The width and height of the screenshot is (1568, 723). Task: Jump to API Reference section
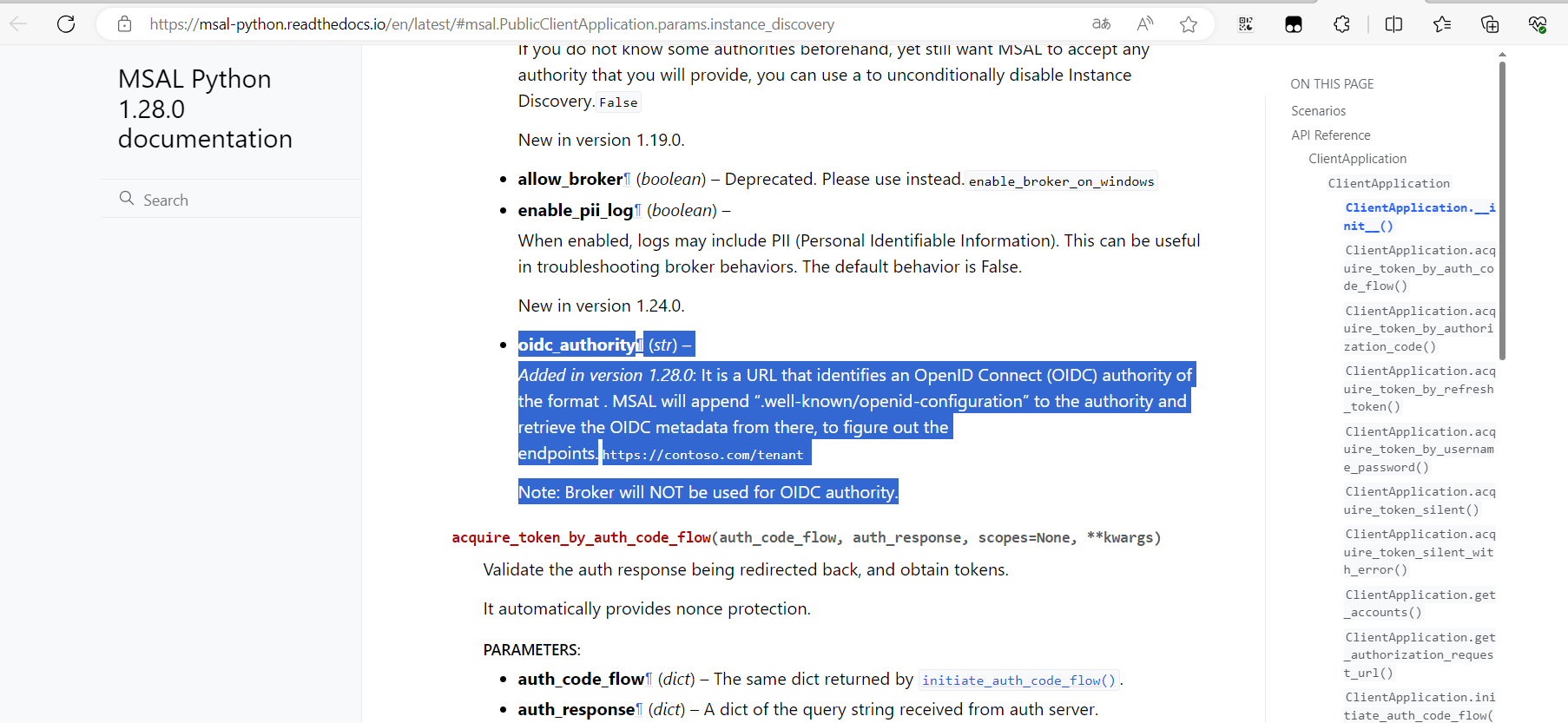[x=1330, y=135]
